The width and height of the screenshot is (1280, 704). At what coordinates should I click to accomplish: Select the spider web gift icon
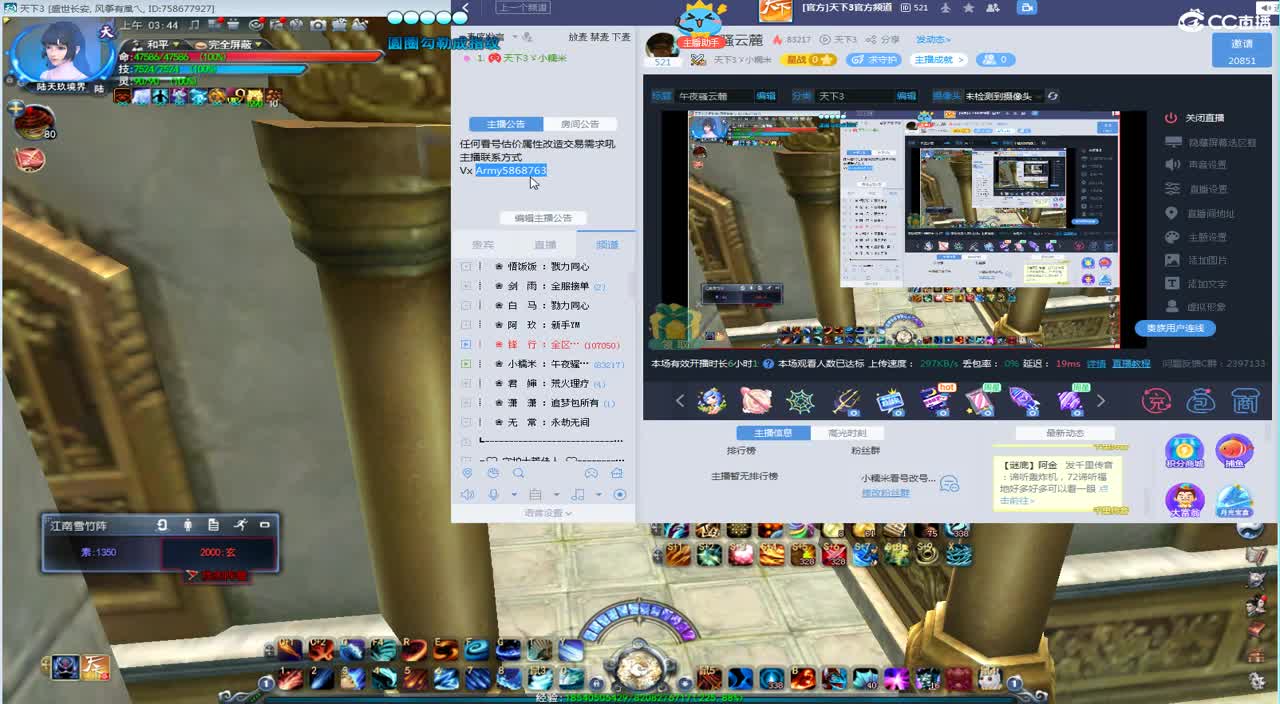pos(800,401)
